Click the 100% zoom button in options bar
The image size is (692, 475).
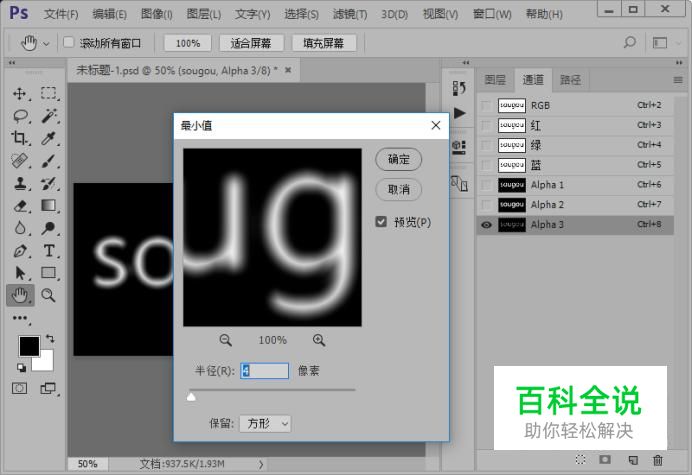tap(188, 43)
